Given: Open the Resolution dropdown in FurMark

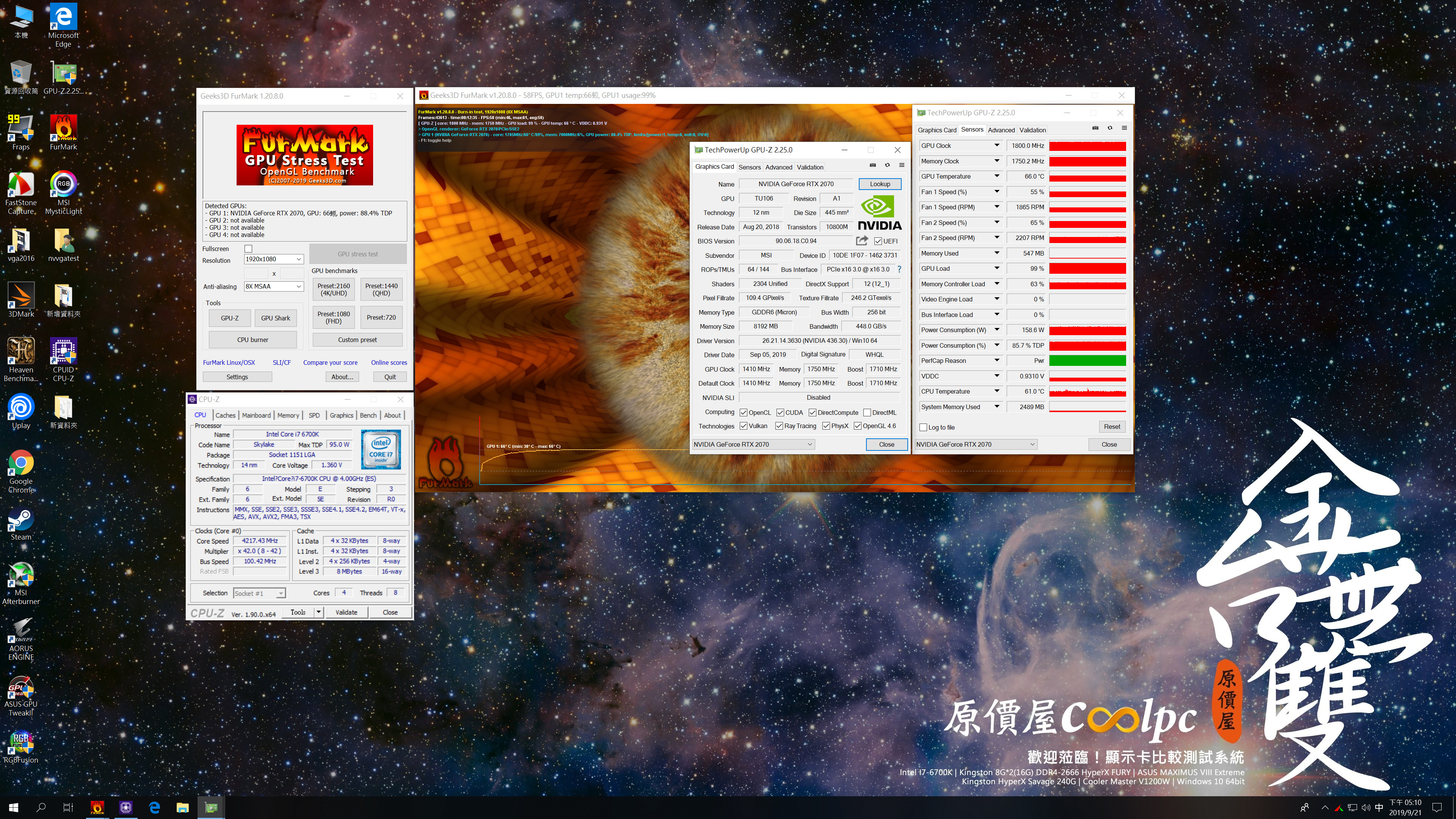Looking at the screenshot, I should tap(274, 259).
